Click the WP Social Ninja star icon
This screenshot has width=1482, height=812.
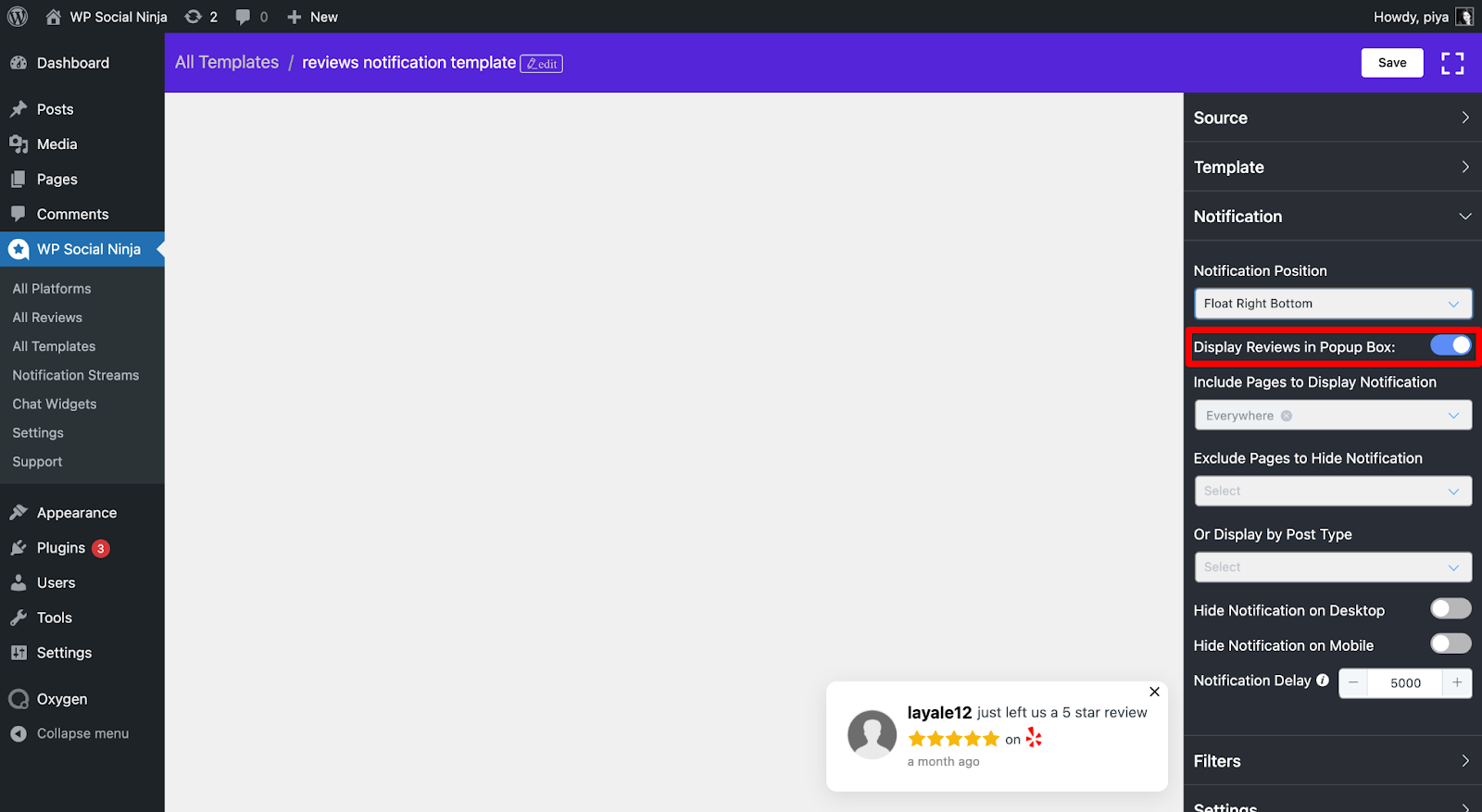click(x=19, y=249)
